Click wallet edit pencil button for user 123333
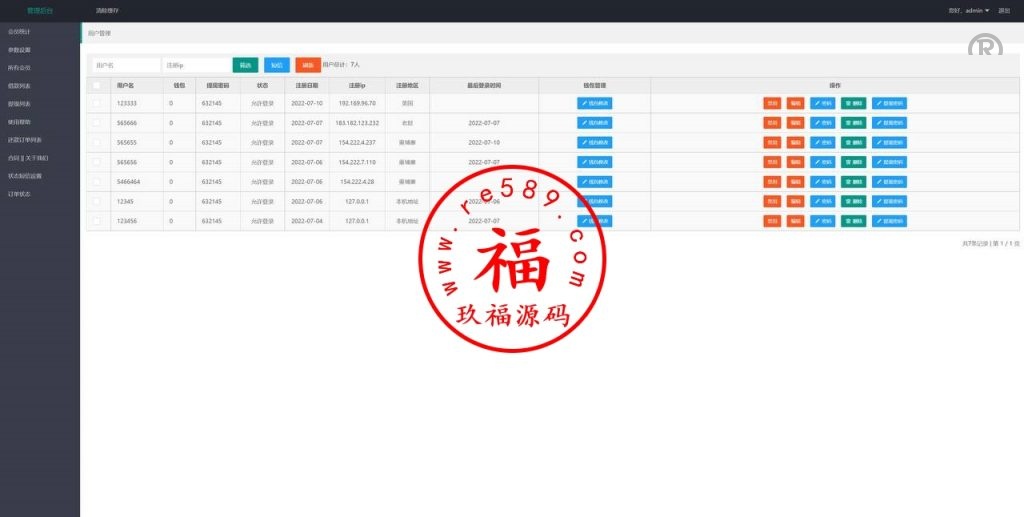Image resolution: width=1024 pixels, height=517 pixels. tap(594, 103)
